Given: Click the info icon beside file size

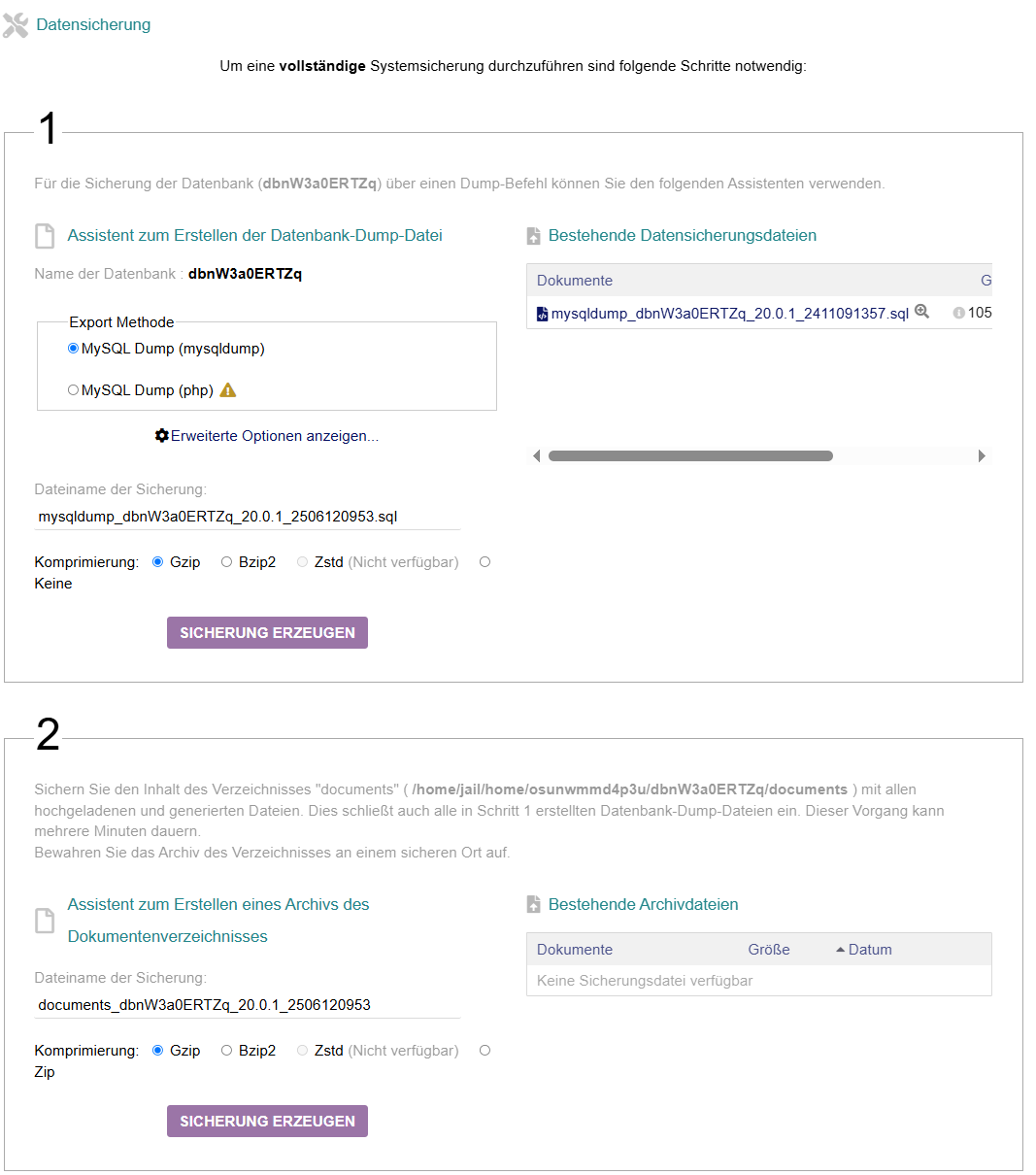Looking at the screenshot, I should coord(958,313).
